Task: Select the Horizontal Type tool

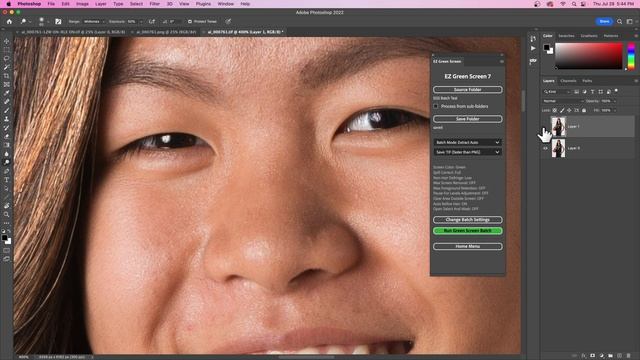Action: [x=7, y=180]
